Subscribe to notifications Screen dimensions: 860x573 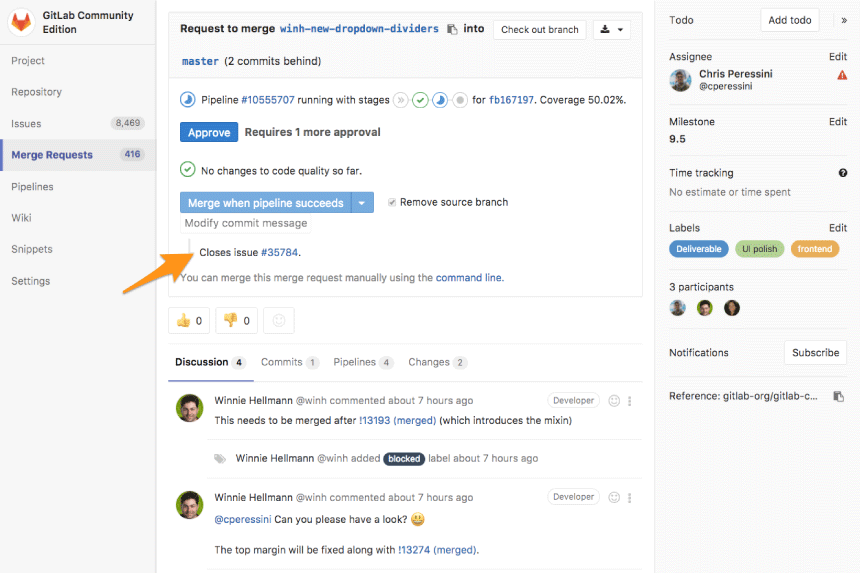click(x=816, y=353)
